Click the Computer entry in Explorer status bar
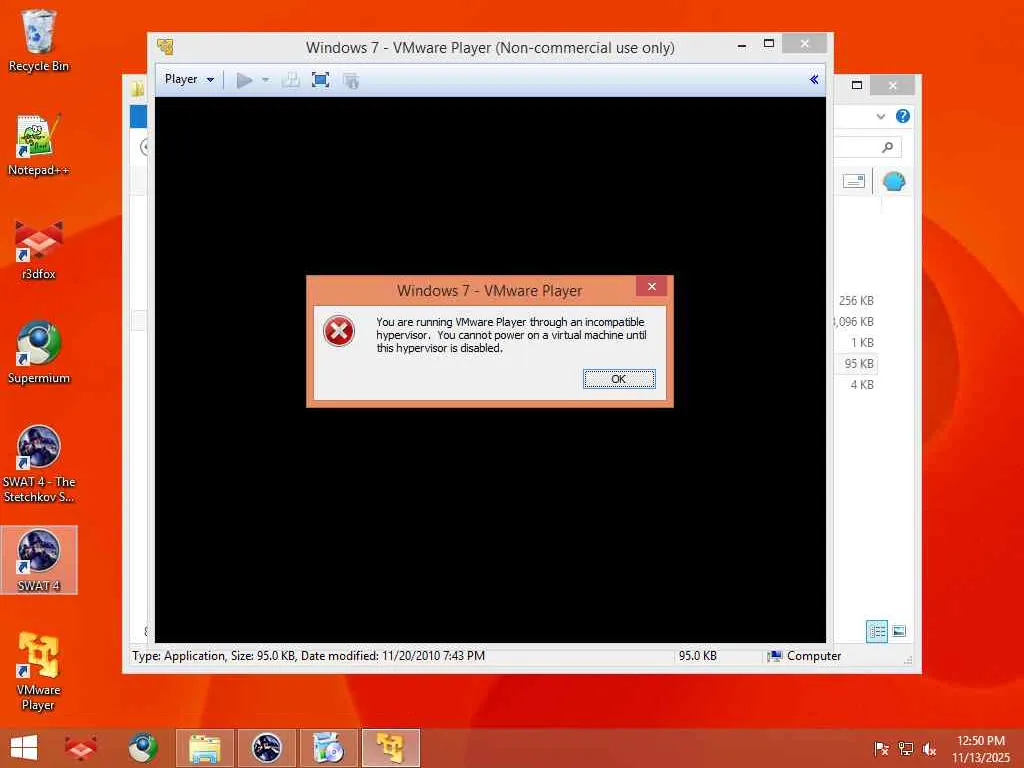Image resolution: width=1024 pixels, height=768 pixels. coord(805,656)
